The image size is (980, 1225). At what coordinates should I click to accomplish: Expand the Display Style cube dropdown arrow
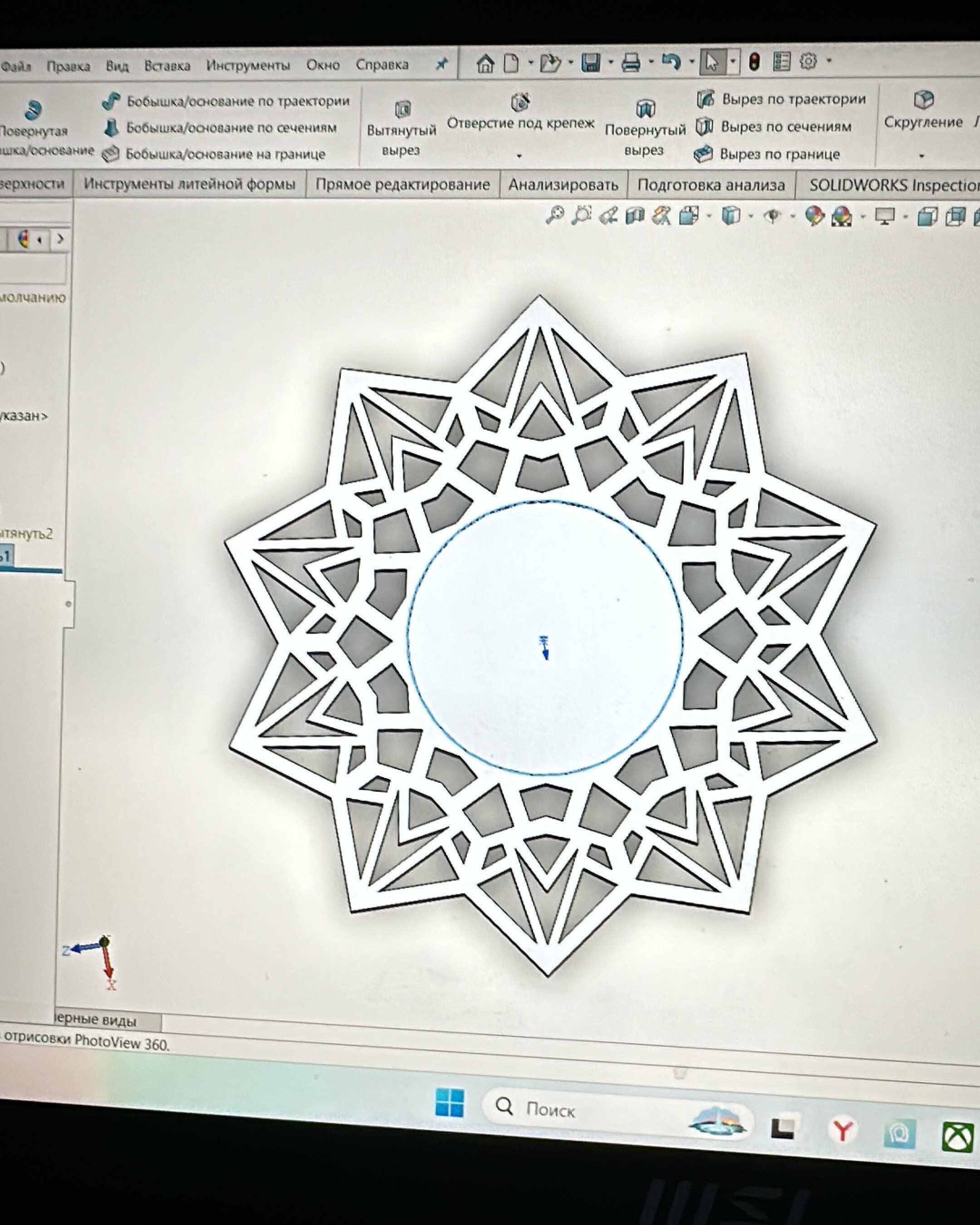pyautogui.click(x=750, y=216)
